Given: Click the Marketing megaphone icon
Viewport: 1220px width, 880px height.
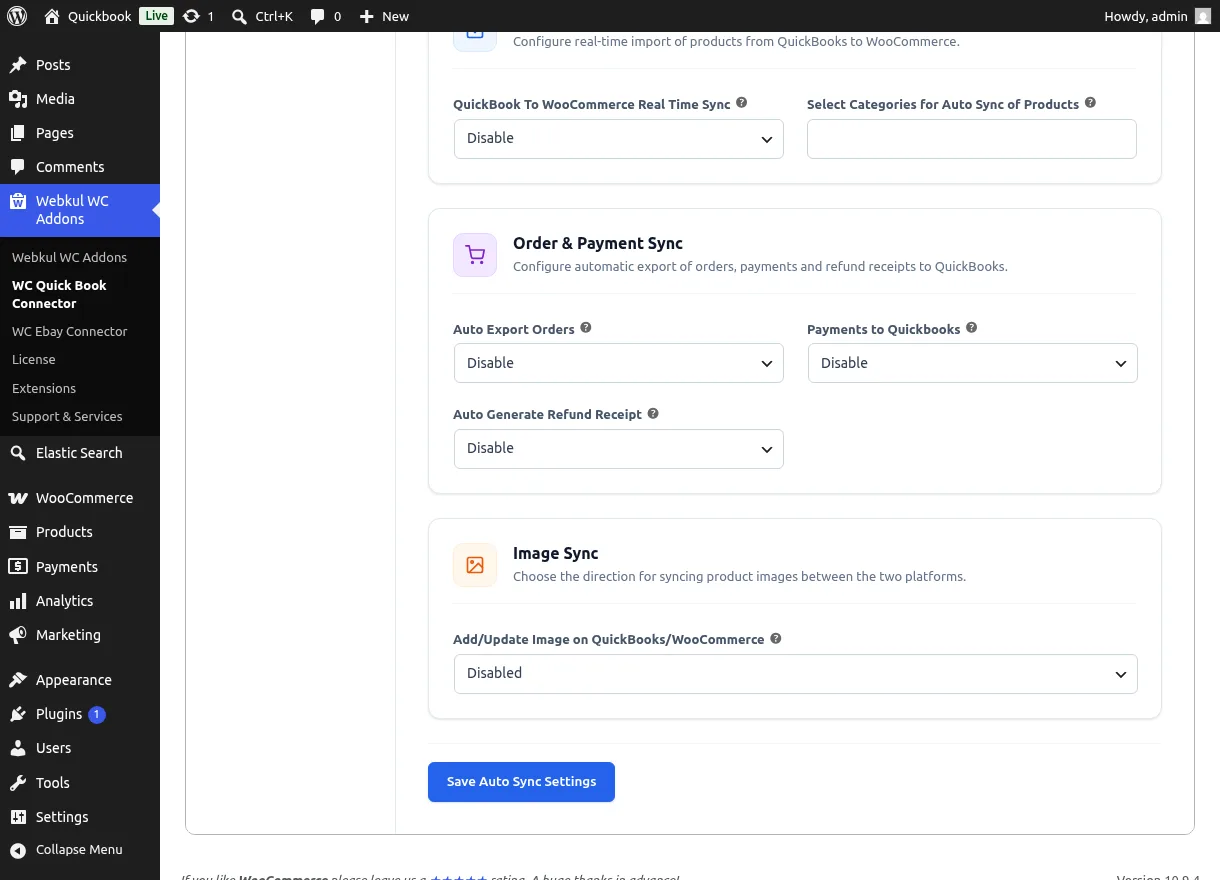Looking at the screenshot, I should (x=18, y=635).
